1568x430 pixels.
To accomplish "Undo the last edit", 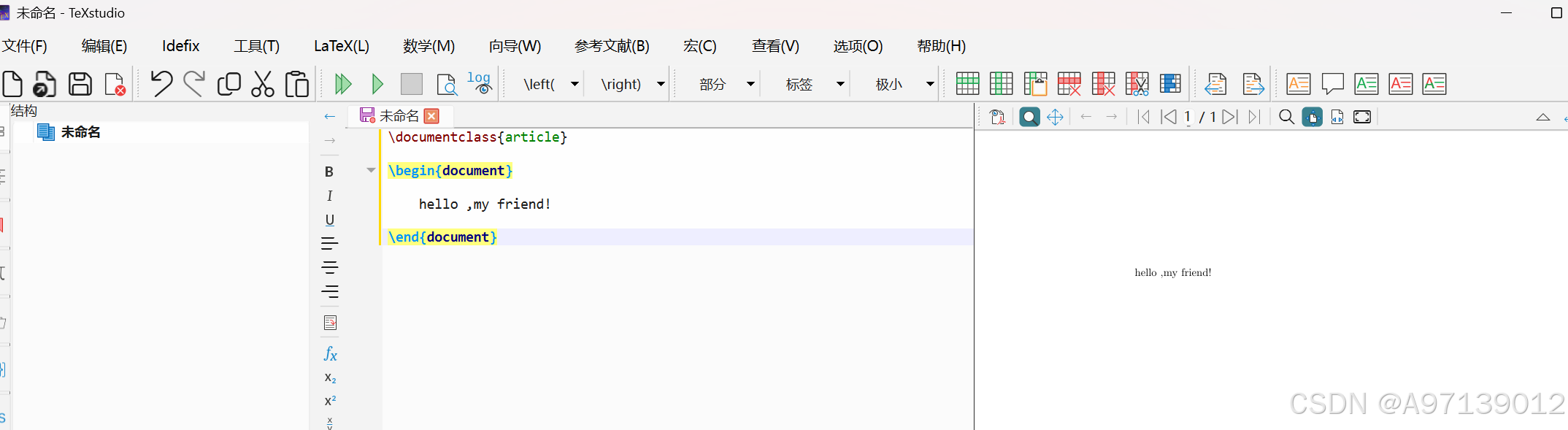I will (x=161, y=83).
